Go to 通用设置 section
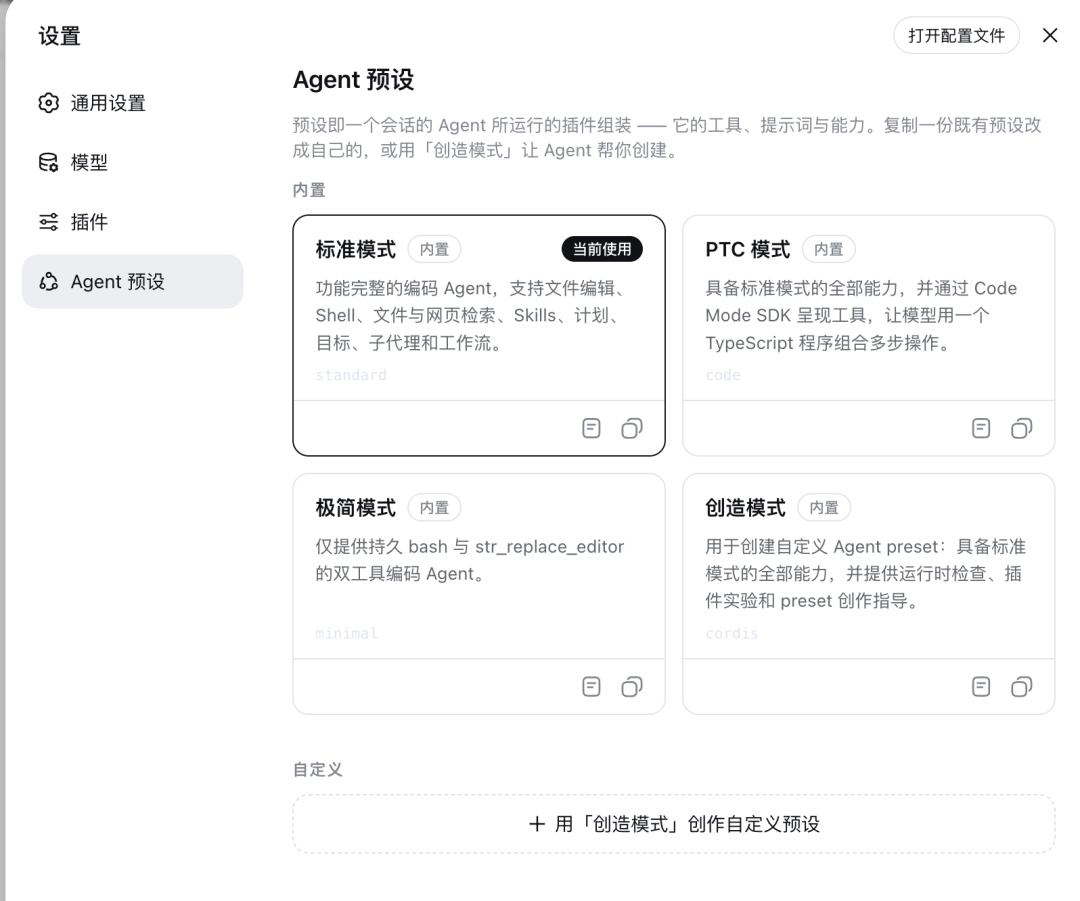 tap(132, 103)
